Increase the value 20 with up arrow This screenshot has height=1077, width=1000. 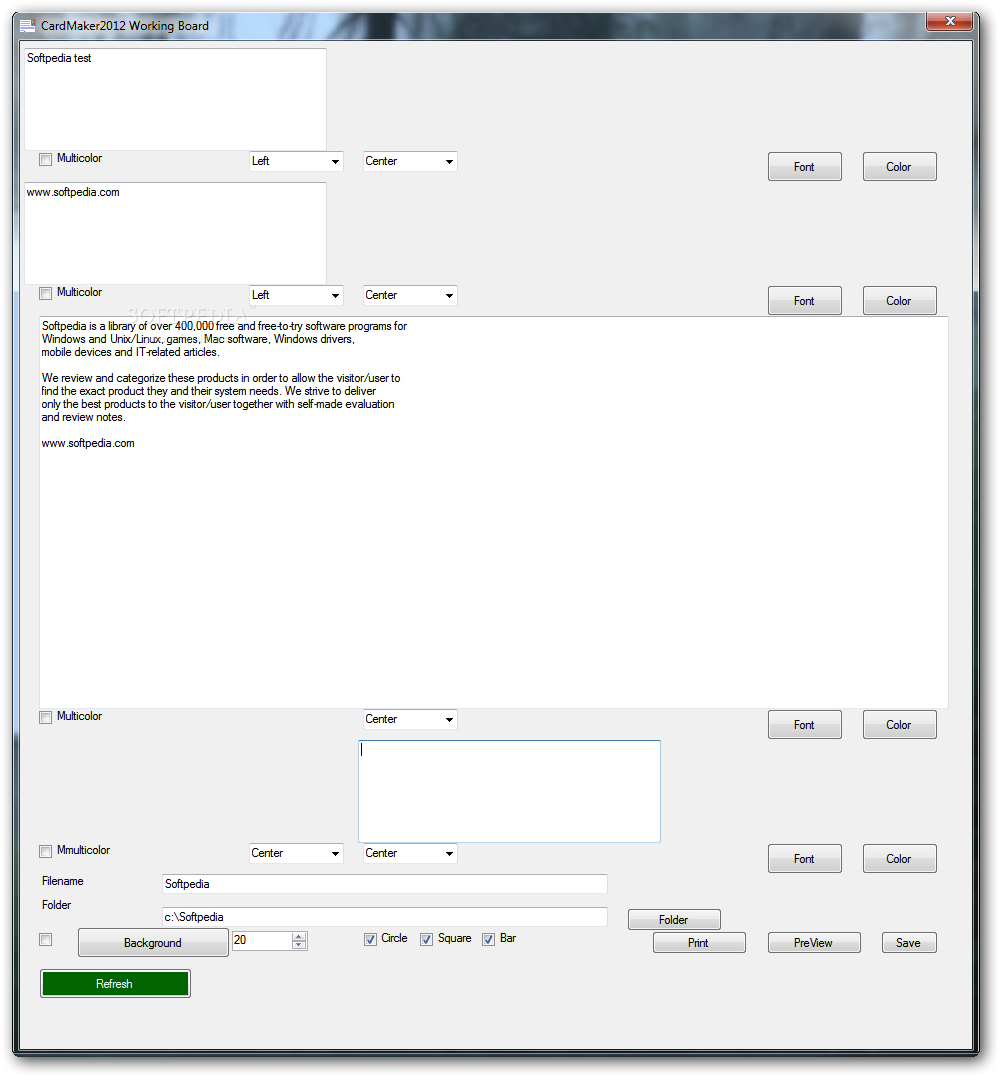pyautogui.click(x=299, y=936)
